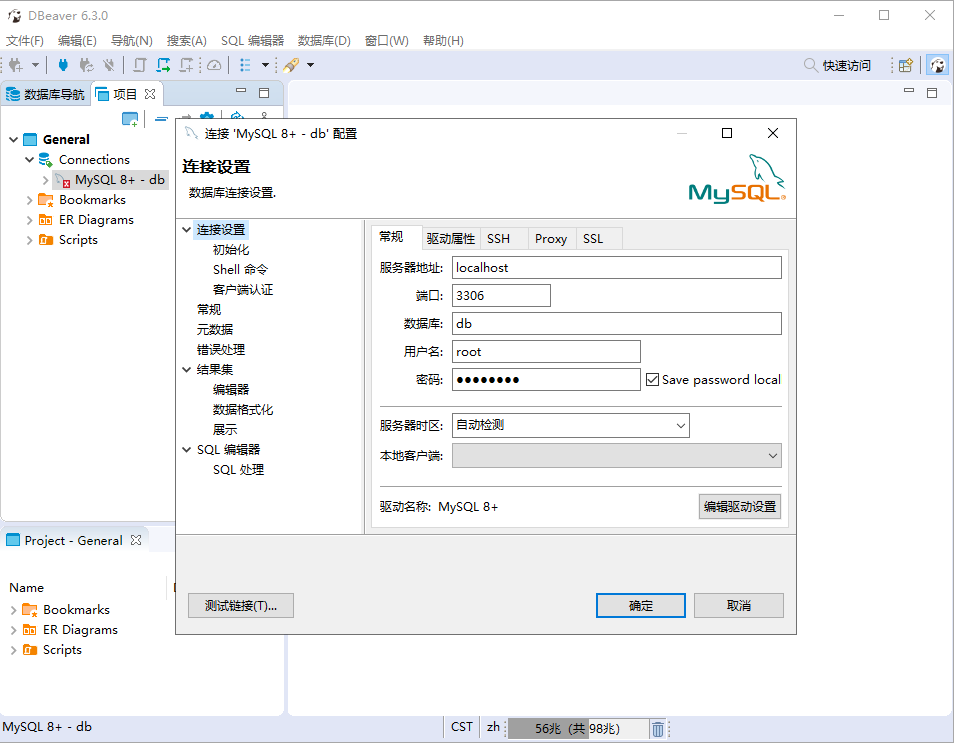Close the 项目 tab
This screenshot has width=954, height=743.
click(150, 94)
